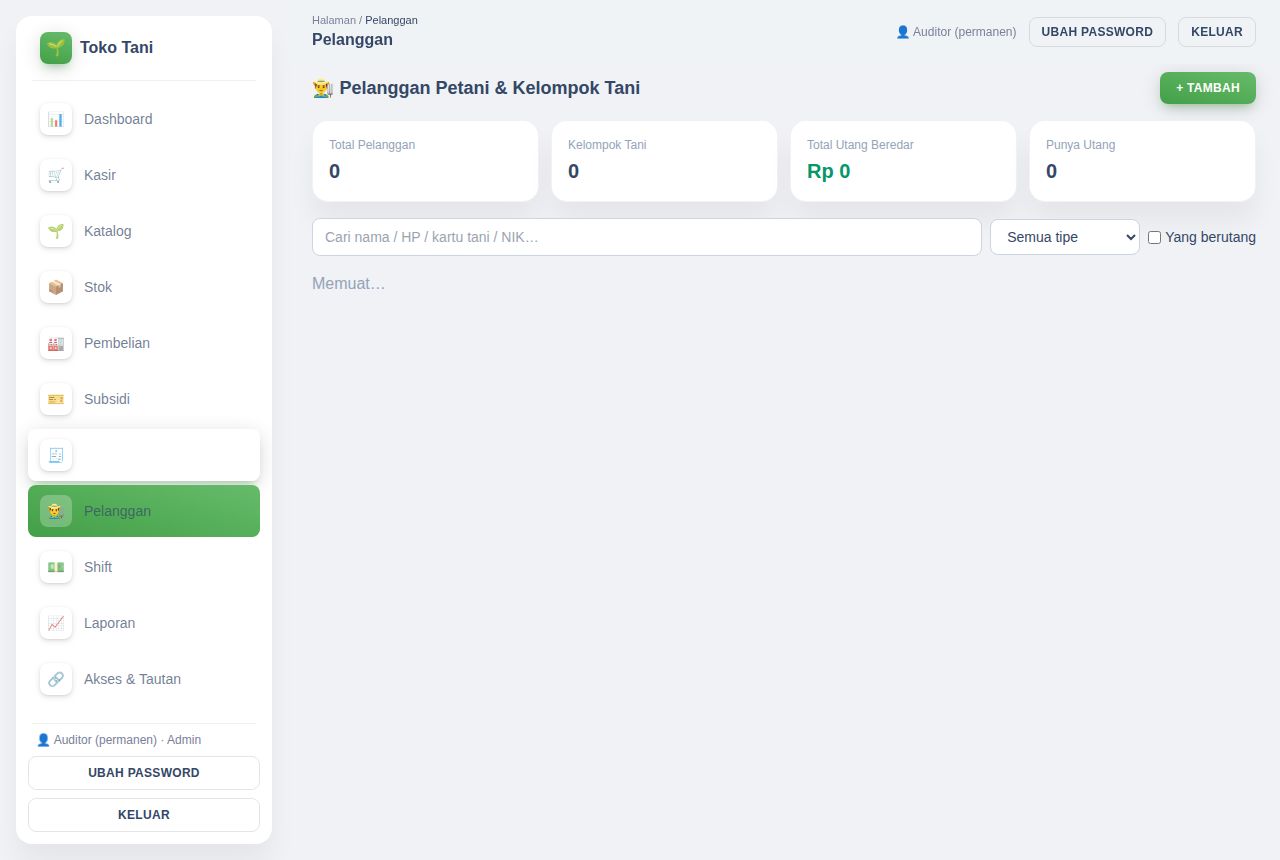Click the unlabeled receipt icon in sidebar
This screenshot has width=1280, height=860.
(56, 455)
